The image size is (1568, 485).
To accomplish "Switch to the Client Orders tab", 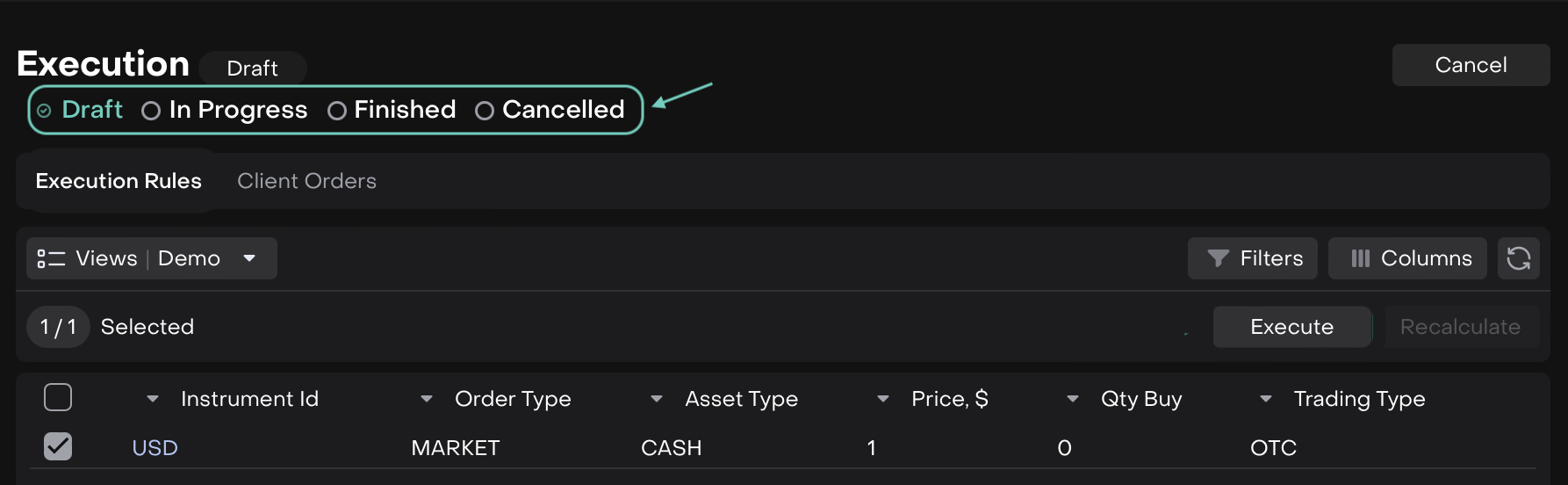I will pyautogui.click(x=306, y=181).
